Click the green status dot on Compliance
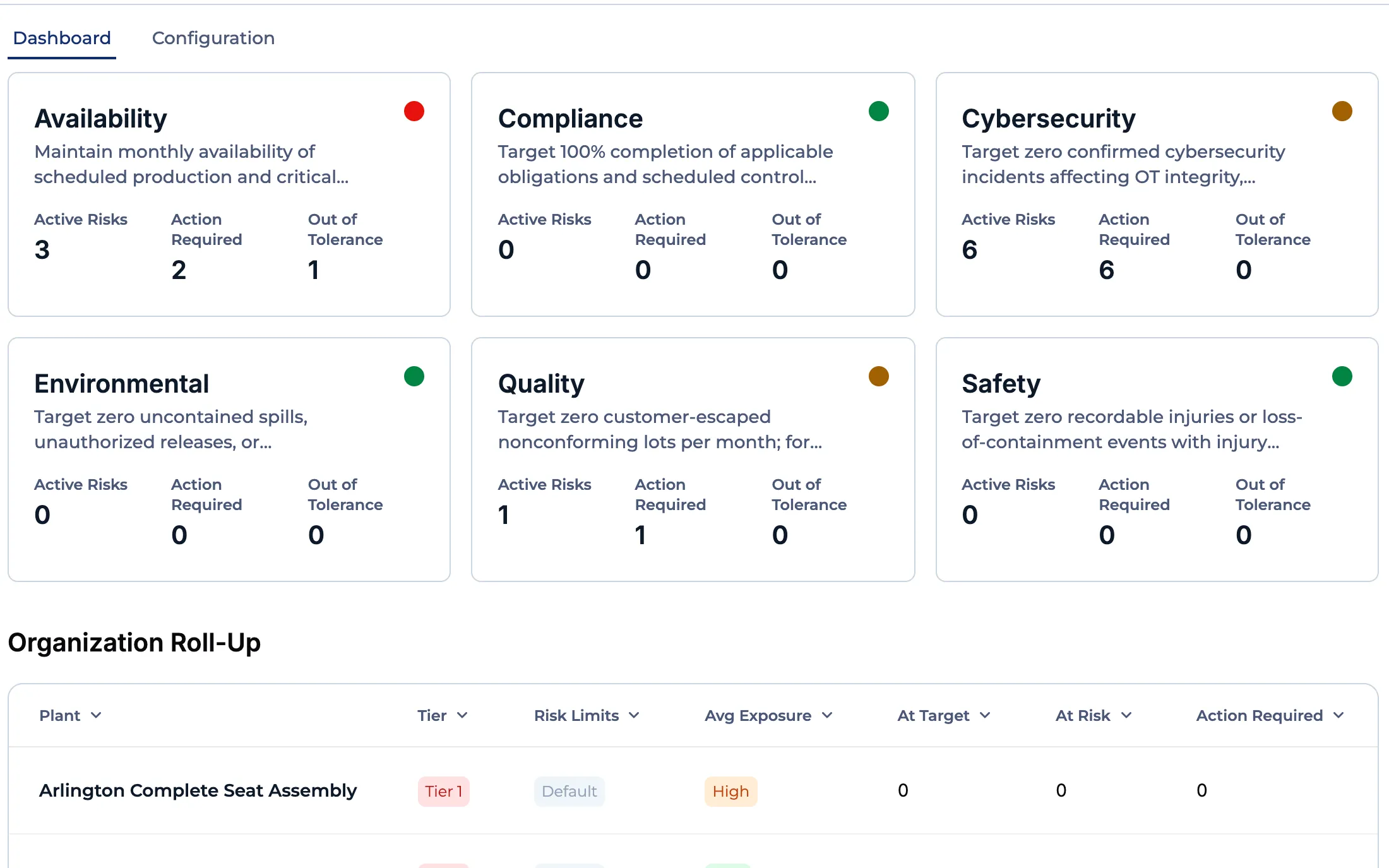This screenshot has width=1389, height=868. click(879, 111)
